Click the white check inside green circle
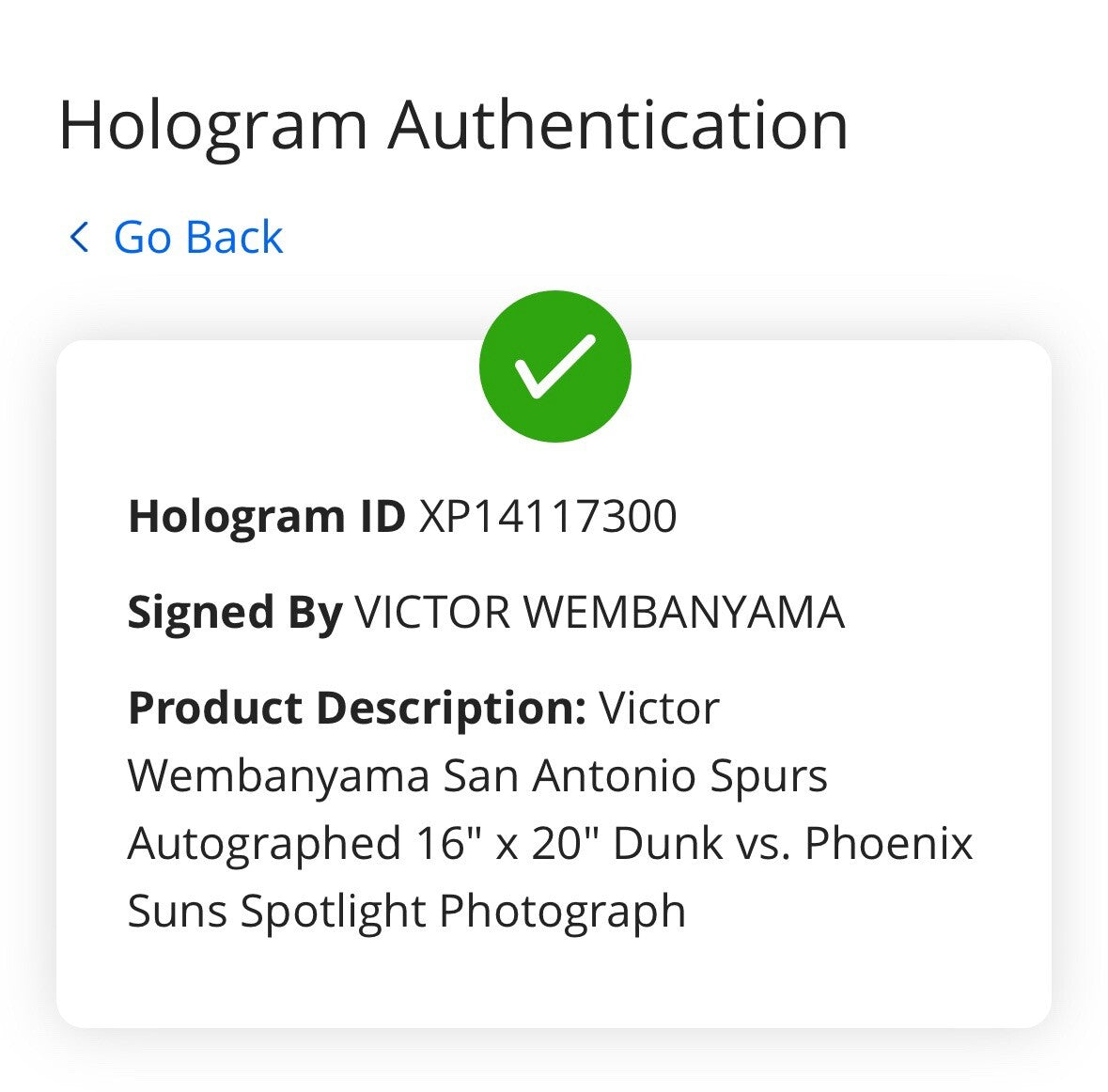 554,367
